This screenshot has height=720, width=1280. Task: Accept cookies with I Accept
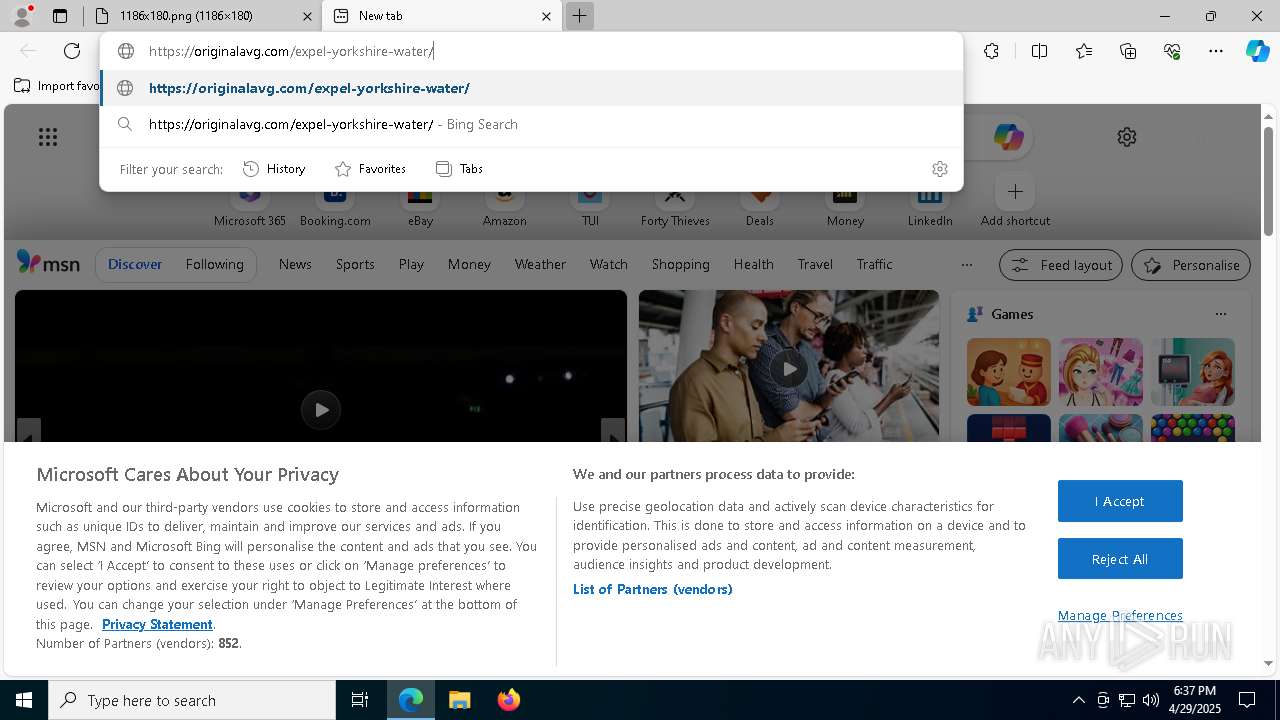click(x=1120, y=501)
